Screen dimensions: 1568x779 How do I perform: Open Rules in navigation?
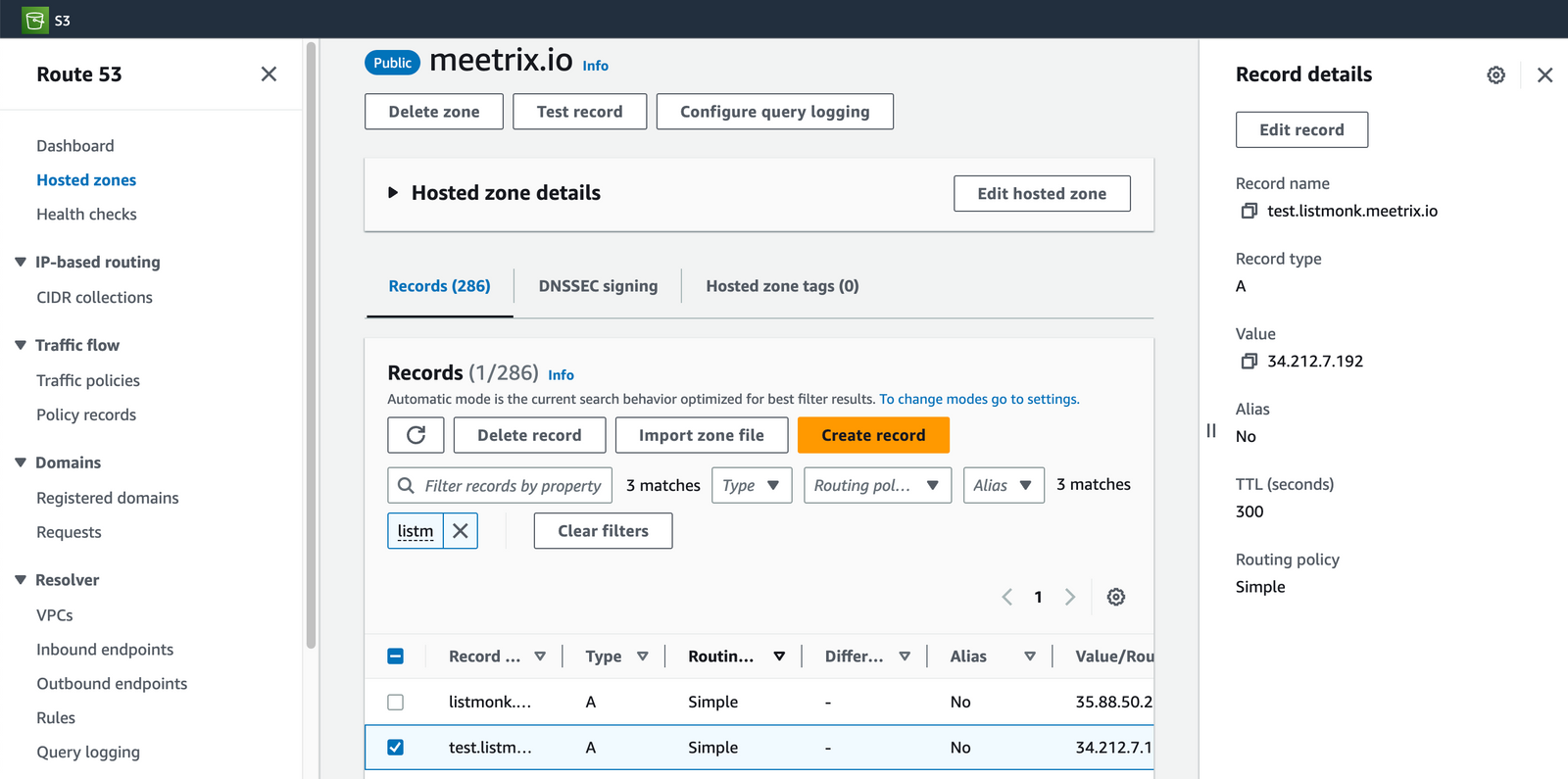[56, 718]
